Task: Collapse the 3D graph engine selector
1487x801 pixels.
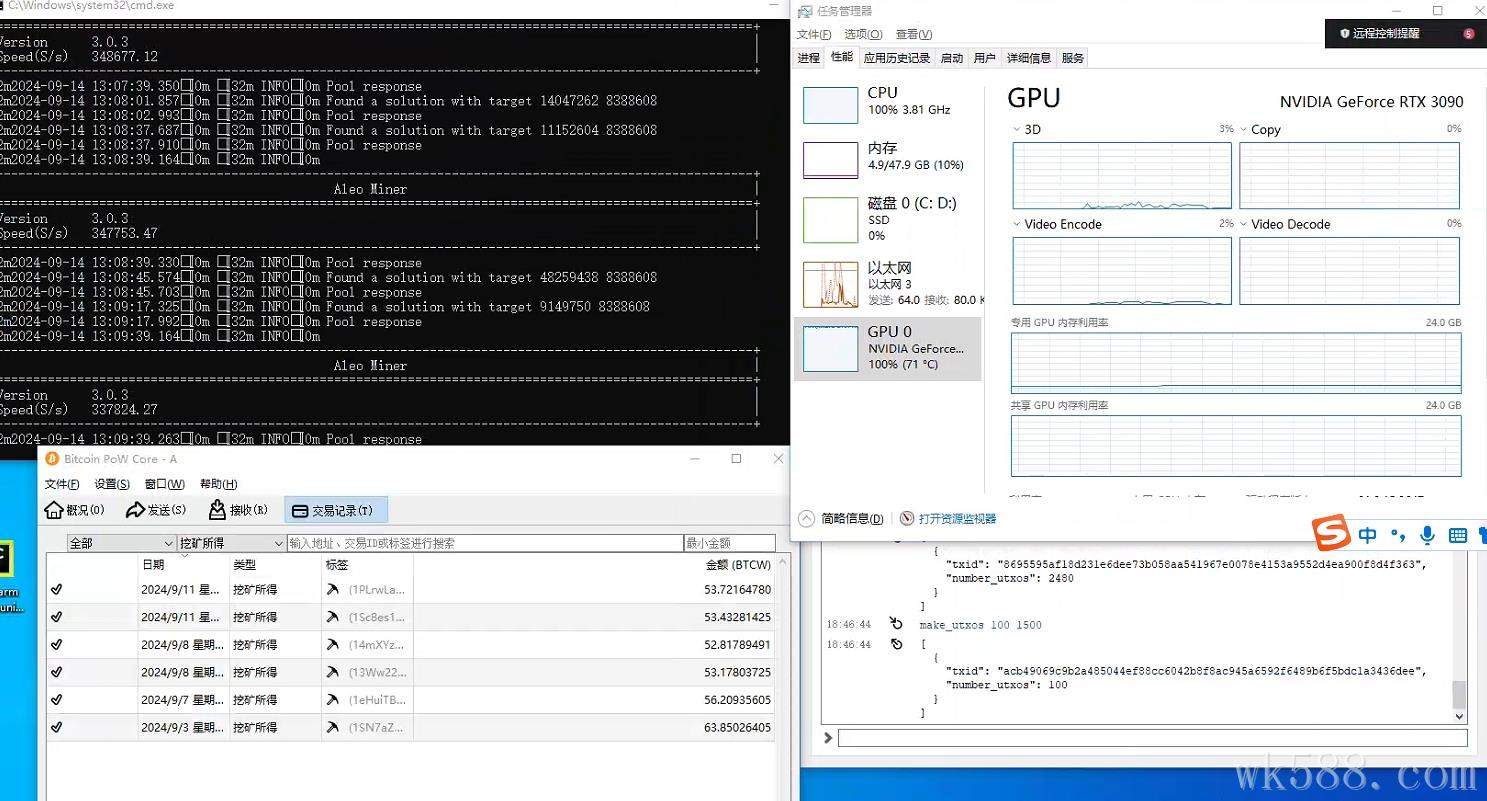Action: (x=1017, y=129)
